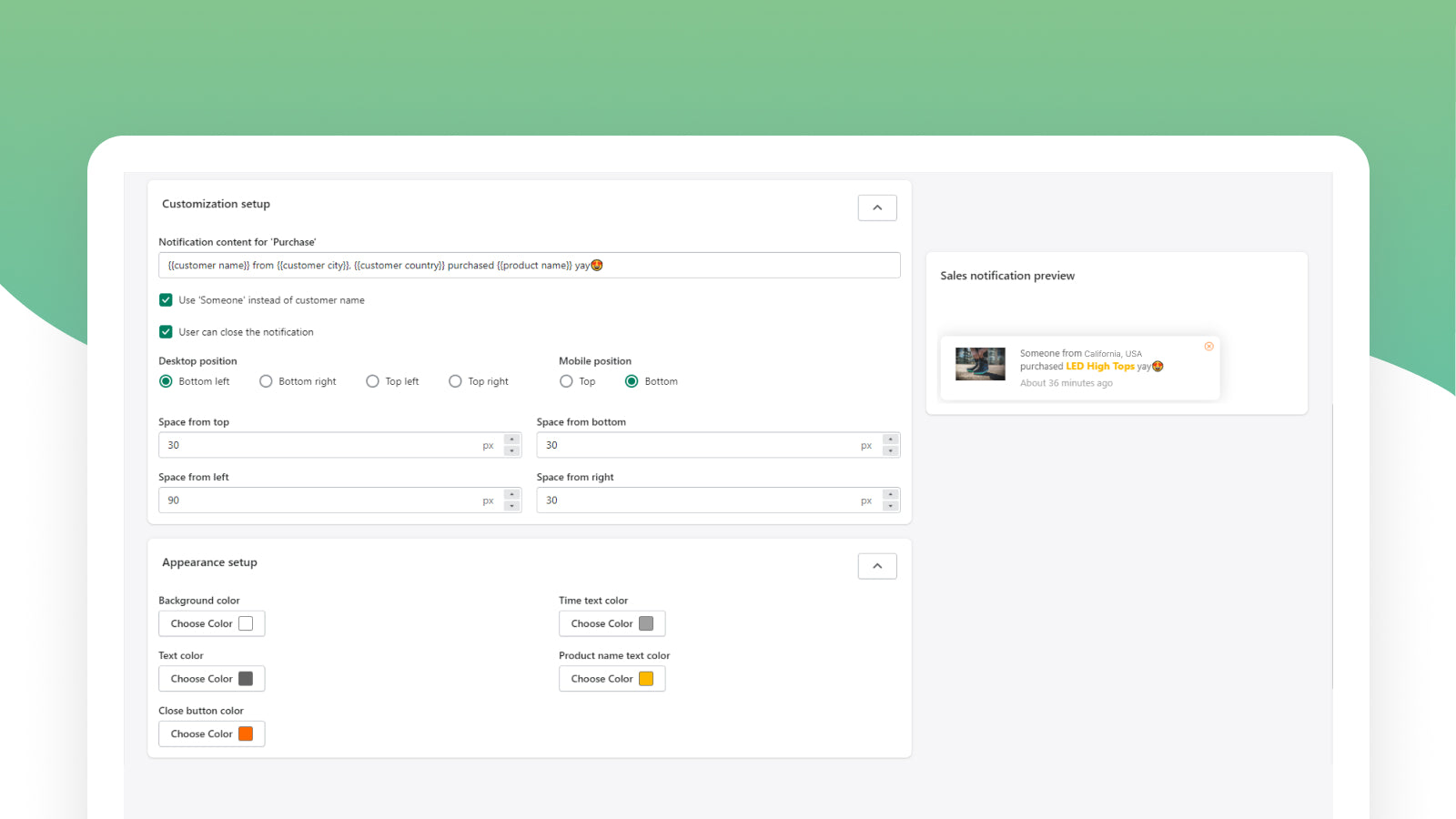The width and height of the screenshot is (1456, 819).
Task: Choose Top for mobile position
Action: pyautogui.click(x=566, y=381)
